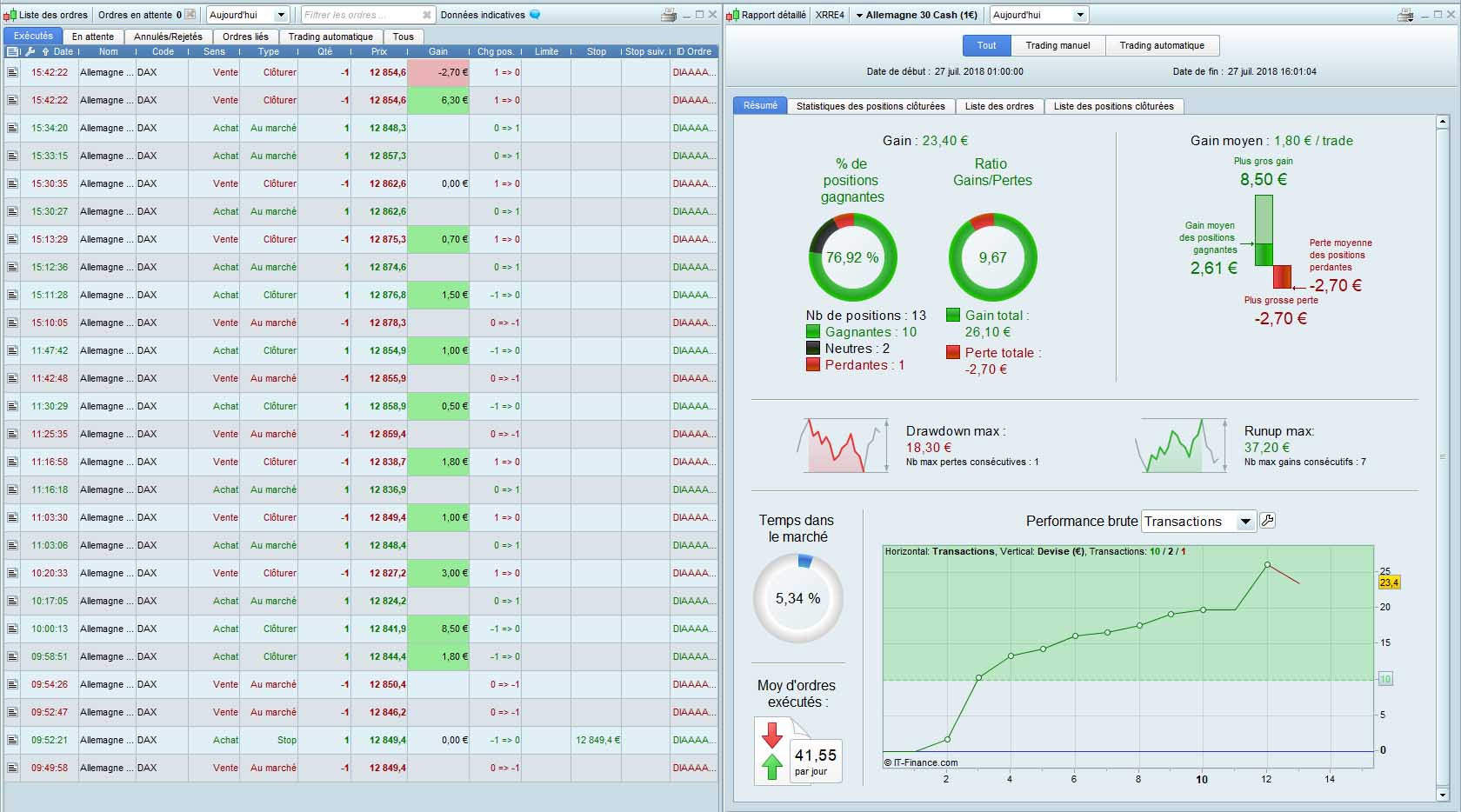Click the list icon in the orders table header
This screenshot has width=1461, height=812.
click(x=12, y=51)
